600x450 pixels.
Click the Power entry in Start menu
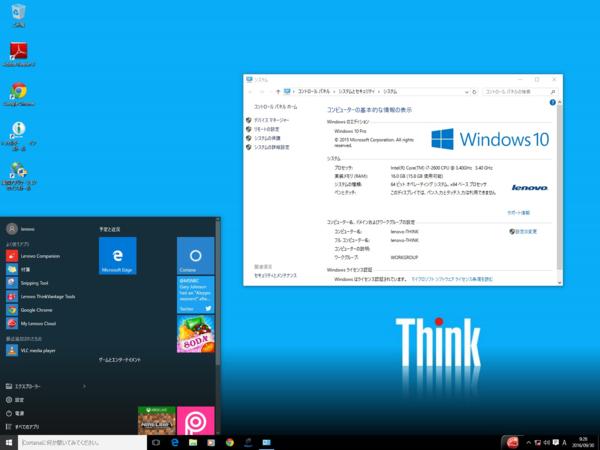tap(15, 413)
